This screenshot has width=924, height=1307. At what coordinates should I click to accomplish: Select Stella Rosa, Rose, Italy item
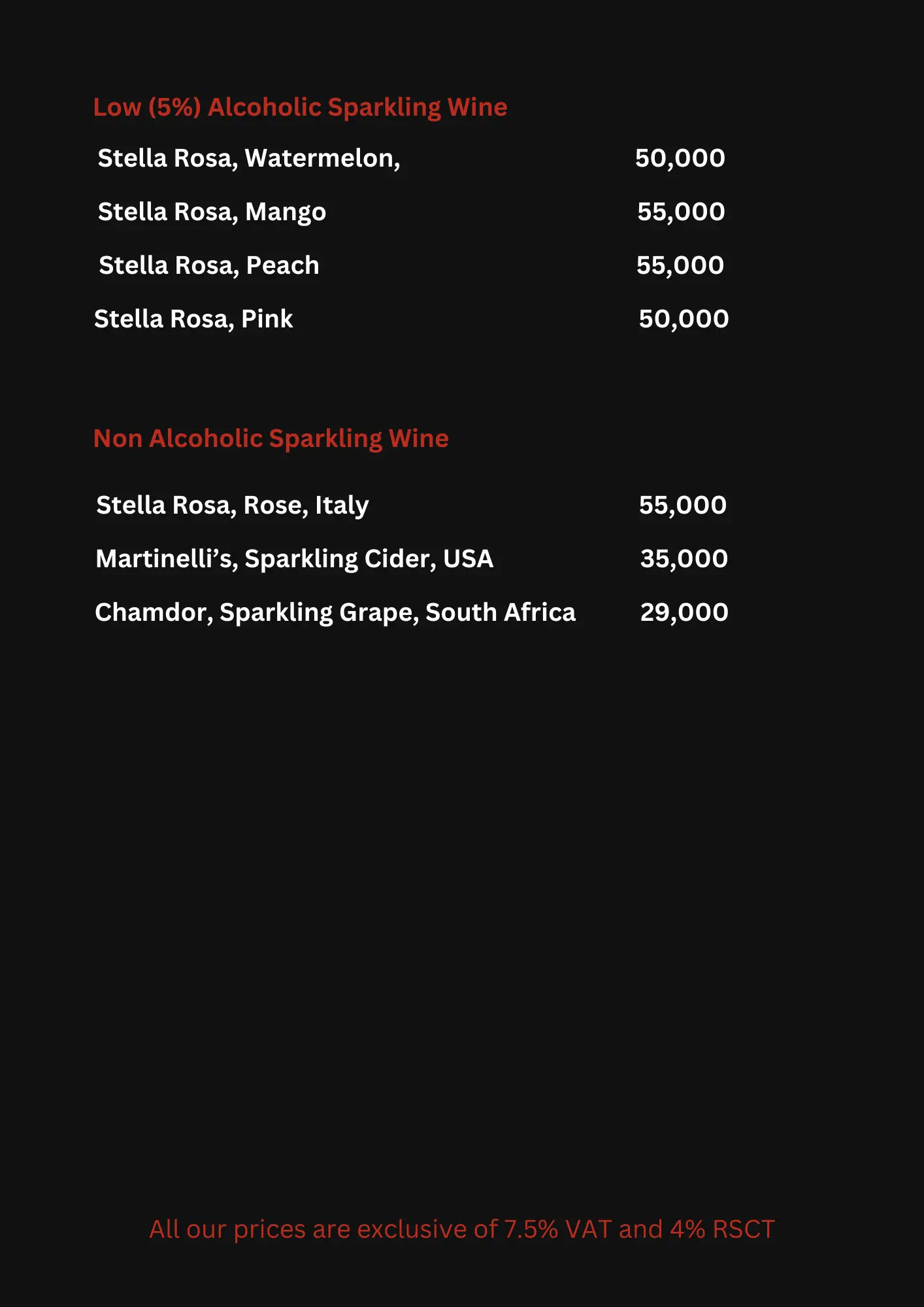[x=232, y=505]
